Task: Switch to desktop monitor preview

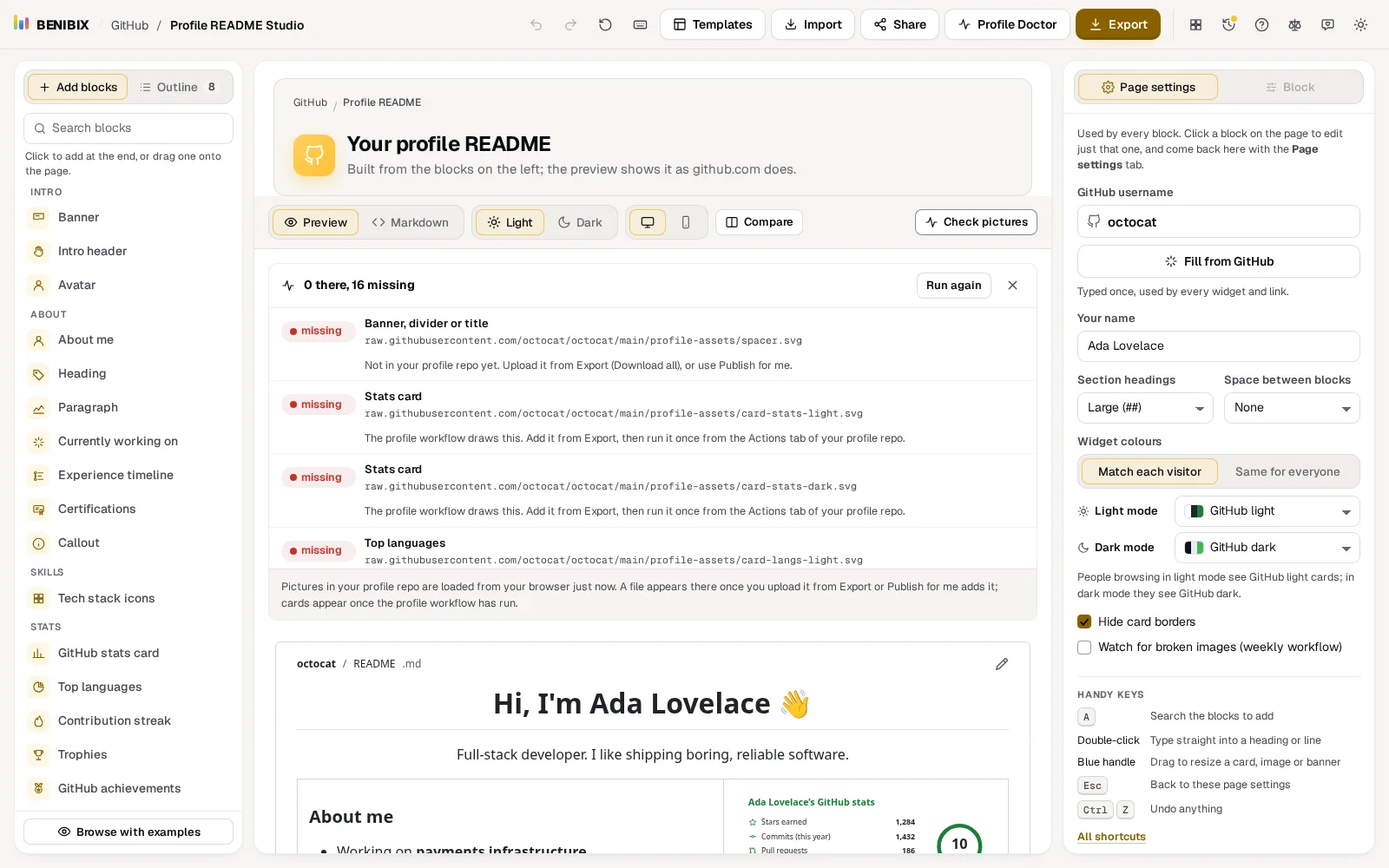Action: [648, 222]
